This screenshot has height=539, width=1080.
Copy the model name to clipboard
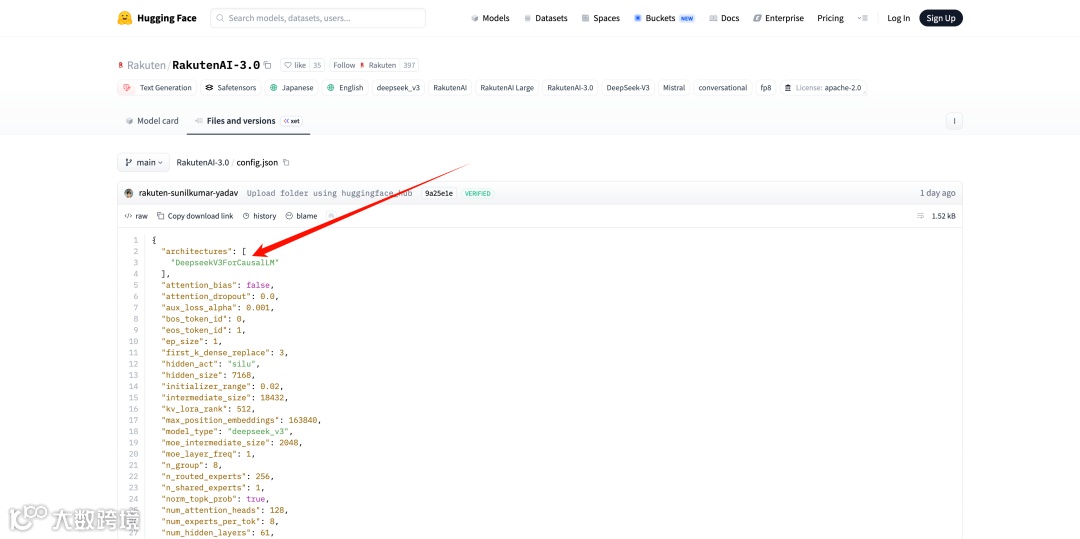(268, 65)
